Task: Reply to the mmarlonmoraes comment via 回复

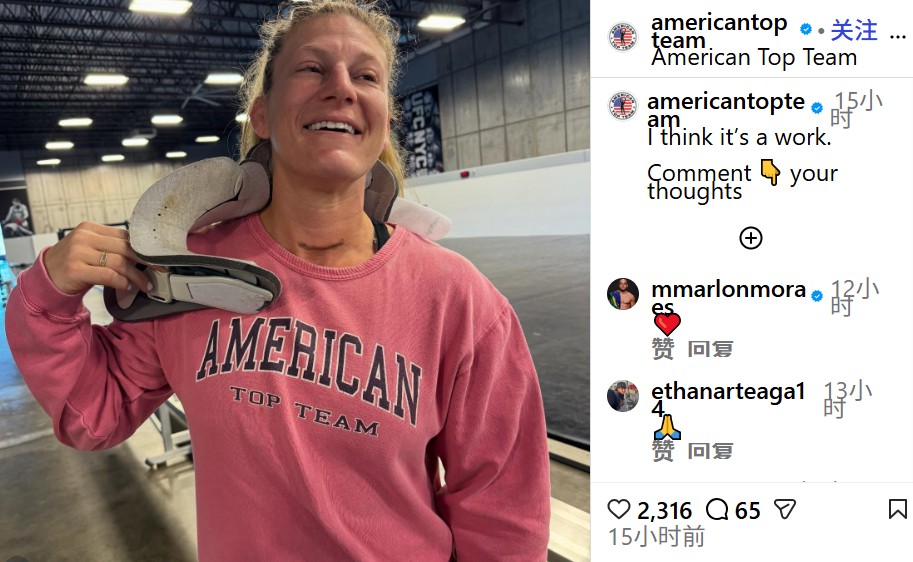Action: pyautogui.click(x=710, y=349)
